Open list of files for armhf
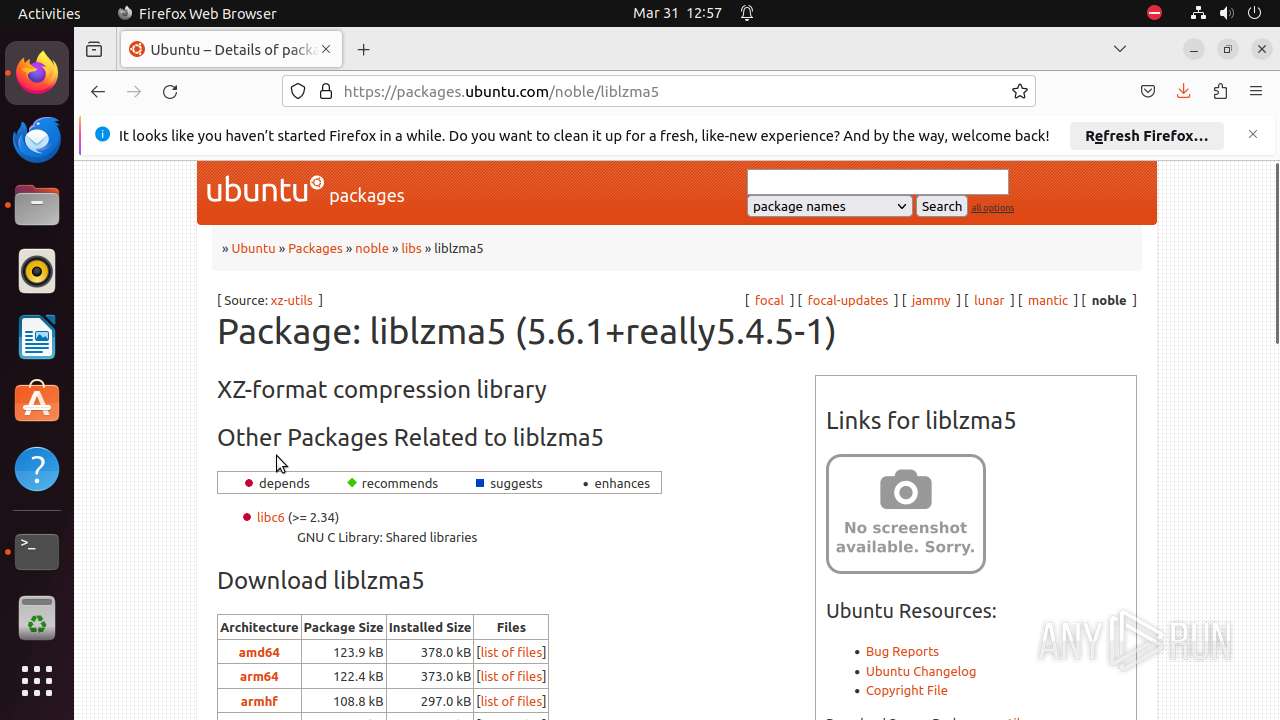Screen dimensions: 1280x720 point(511,701)
